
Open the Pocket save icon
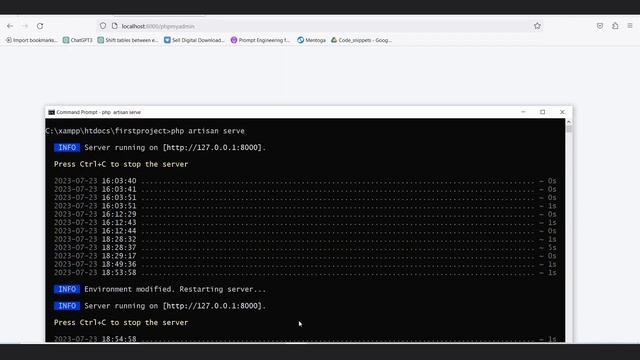[x=600, y=26]
